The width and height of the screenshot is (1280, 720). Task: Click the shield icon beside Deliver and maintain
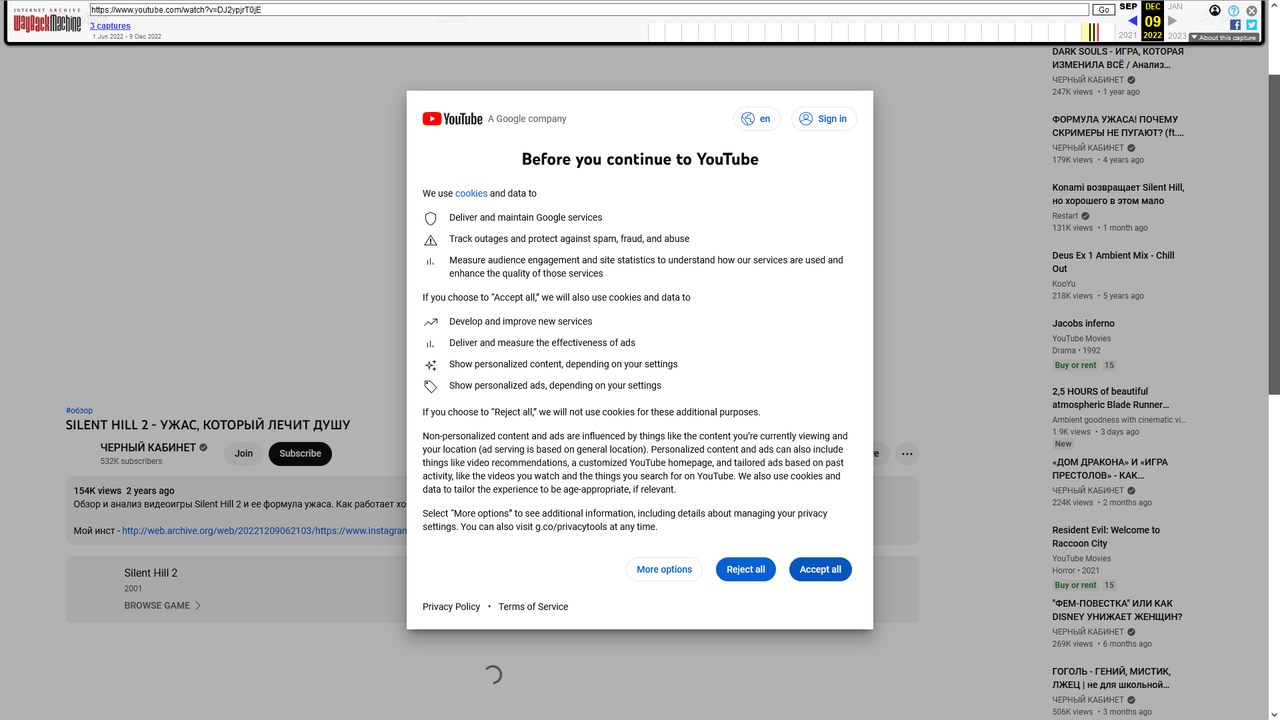tap(431, 218)
